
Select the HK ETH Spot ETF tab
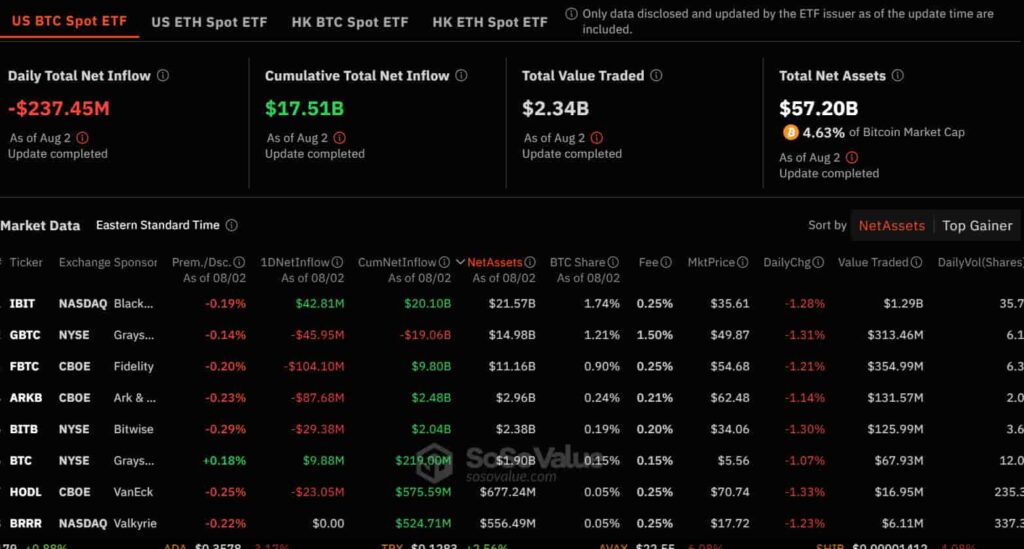490,21
